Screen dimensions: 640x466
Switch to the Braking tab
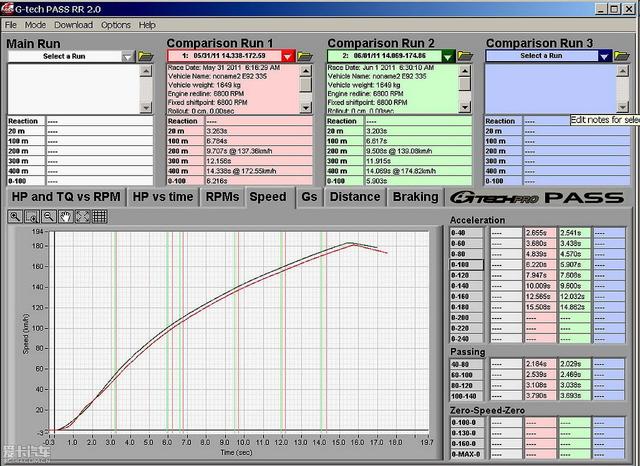pos(415,197)
